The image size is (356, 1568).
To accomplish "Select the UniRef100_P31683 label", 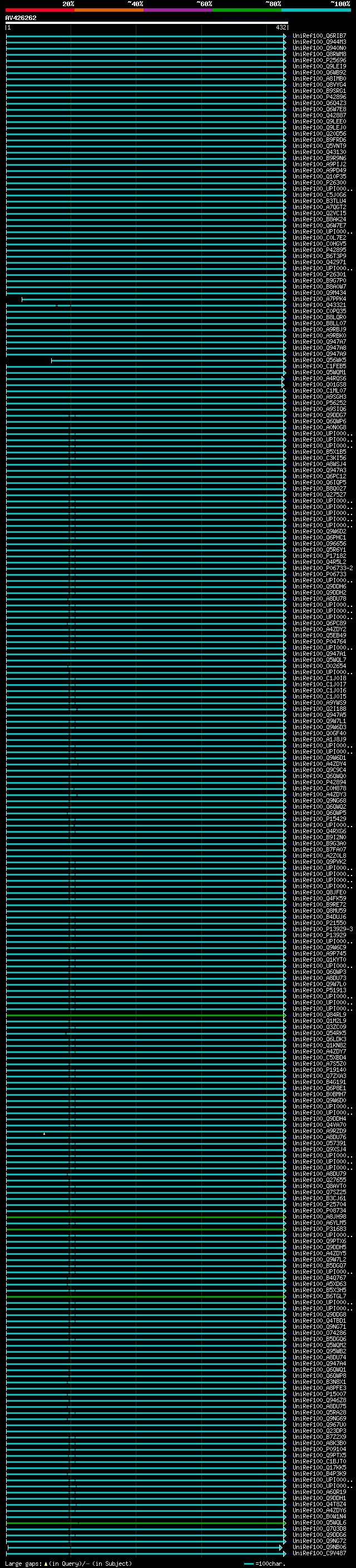I will 319,1228.
